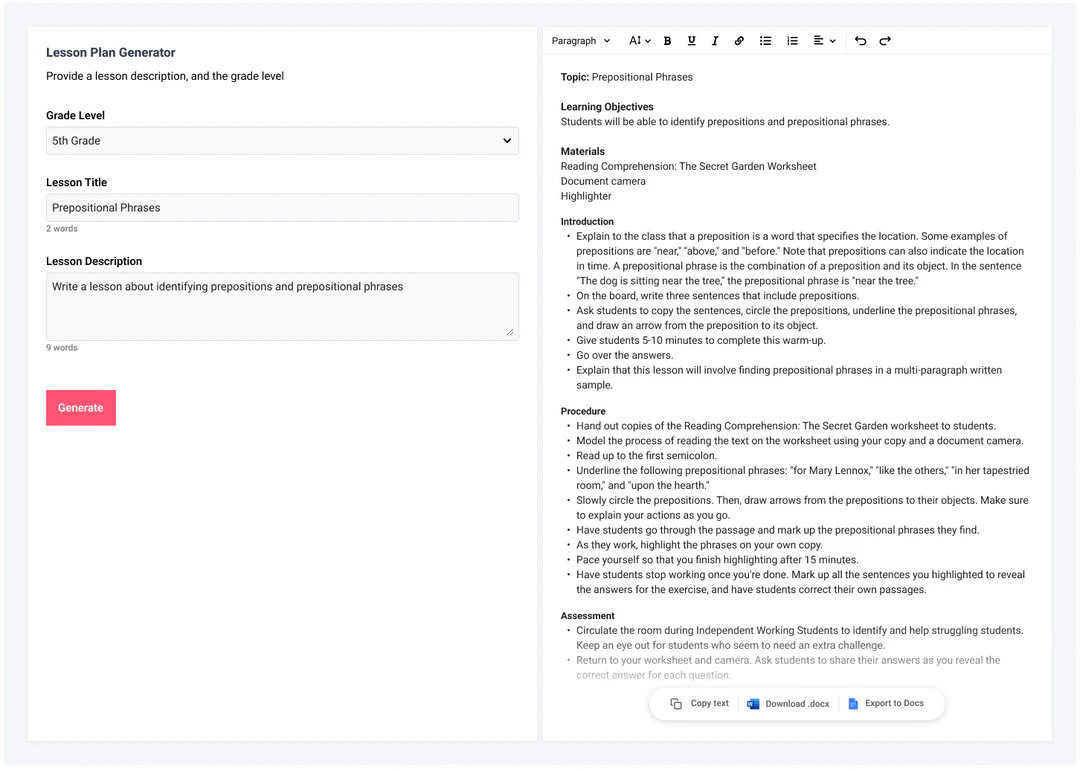Select the Topic heading text
This screenshot has height=771, width=1080.
tap(575, 77)
